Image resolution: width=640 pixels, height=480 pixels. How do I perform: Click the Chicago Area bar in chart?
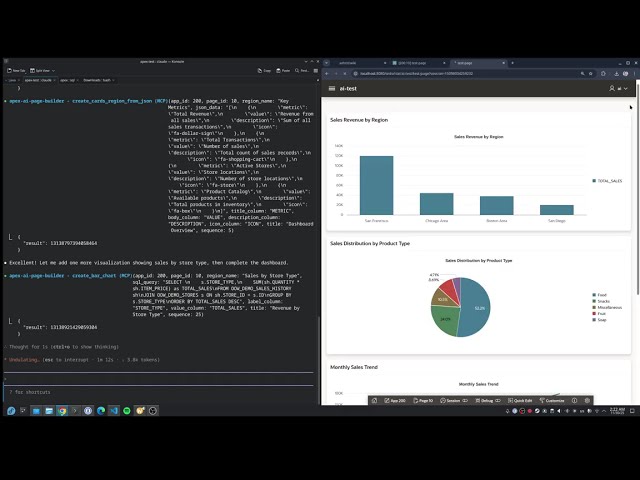(436, 204)
